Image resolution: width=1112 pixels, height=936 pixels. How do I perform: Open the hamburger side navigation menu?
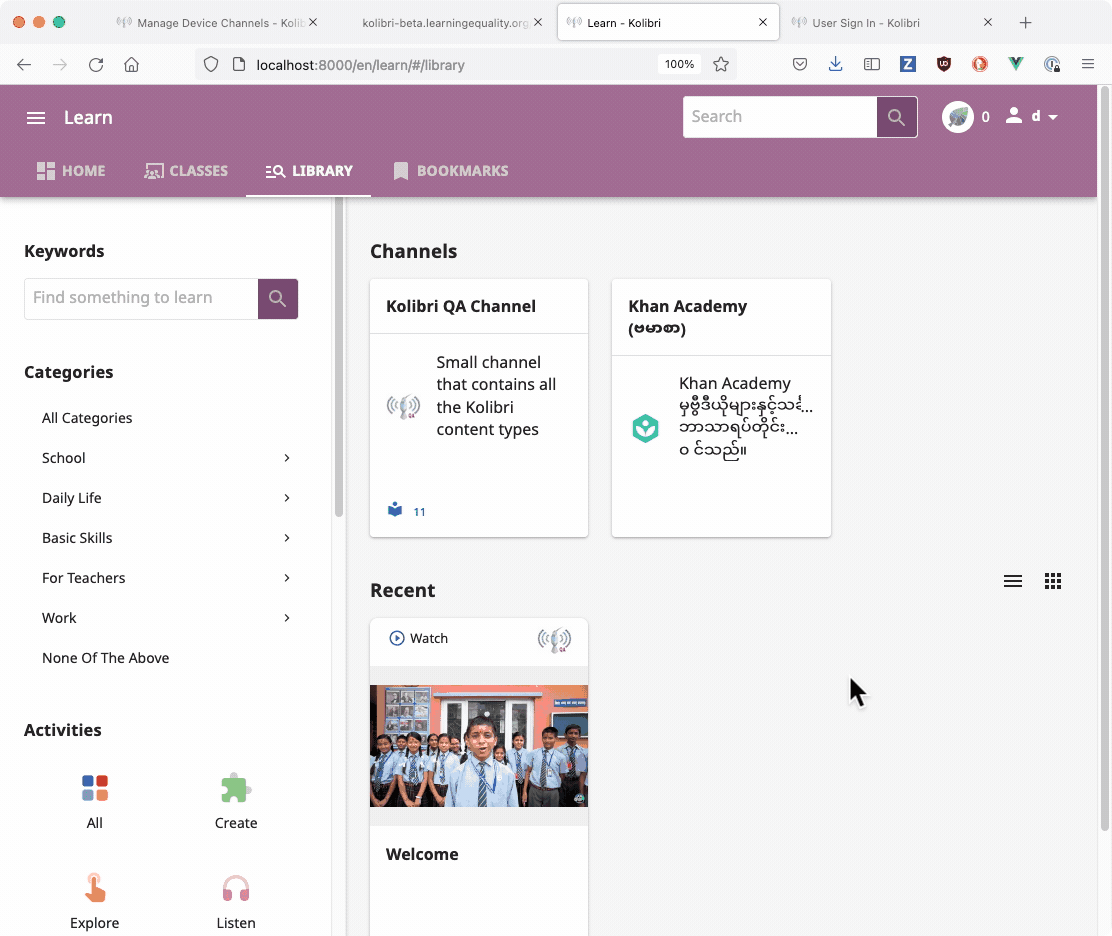pos(35,118)
